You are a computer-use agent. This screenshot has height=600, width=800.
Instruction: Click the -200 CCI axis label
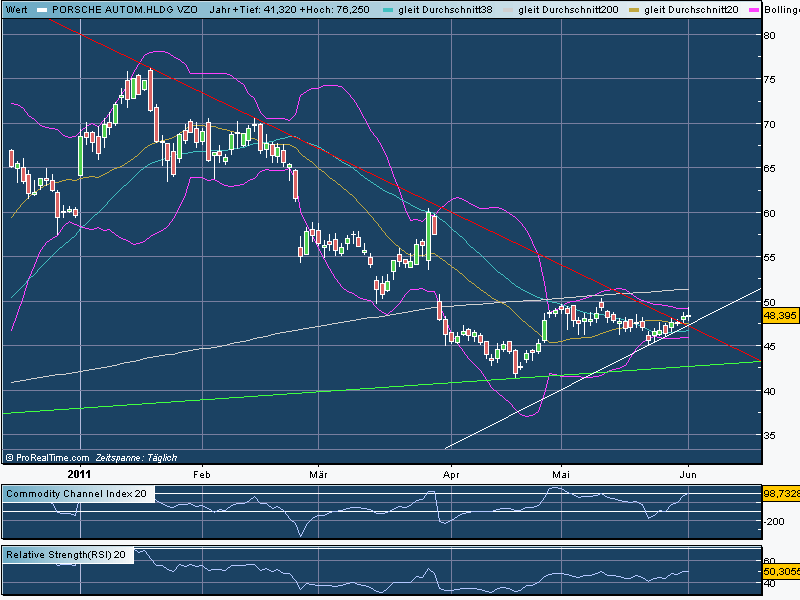774,521
